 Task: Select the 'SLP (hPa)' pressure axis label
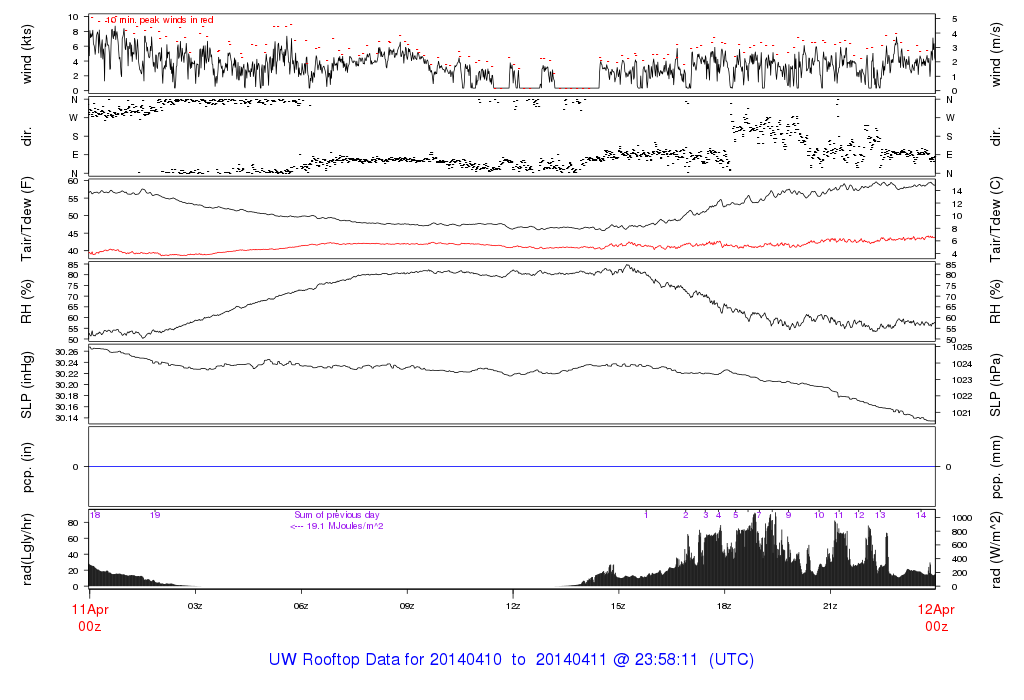point(997,384)
